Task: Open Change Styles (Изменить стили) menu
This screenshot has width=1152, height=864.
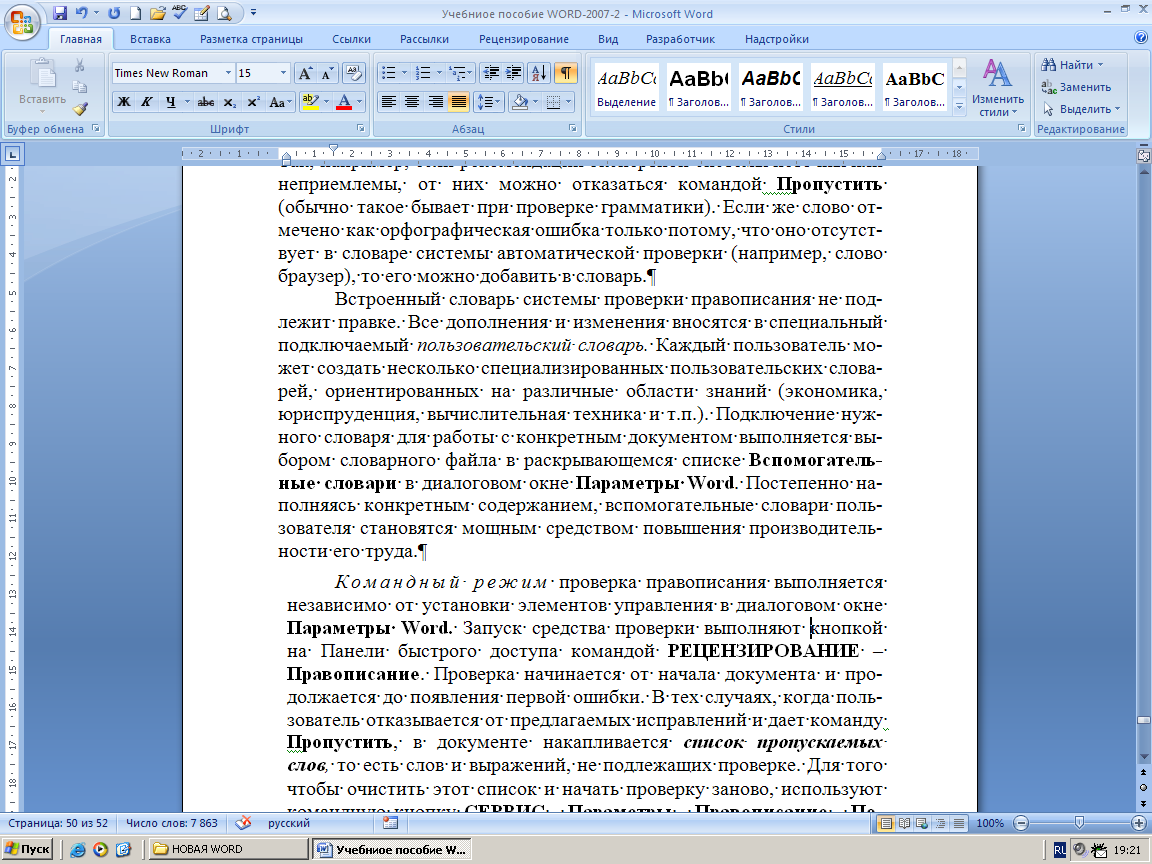Action: (x=998, y=87)
